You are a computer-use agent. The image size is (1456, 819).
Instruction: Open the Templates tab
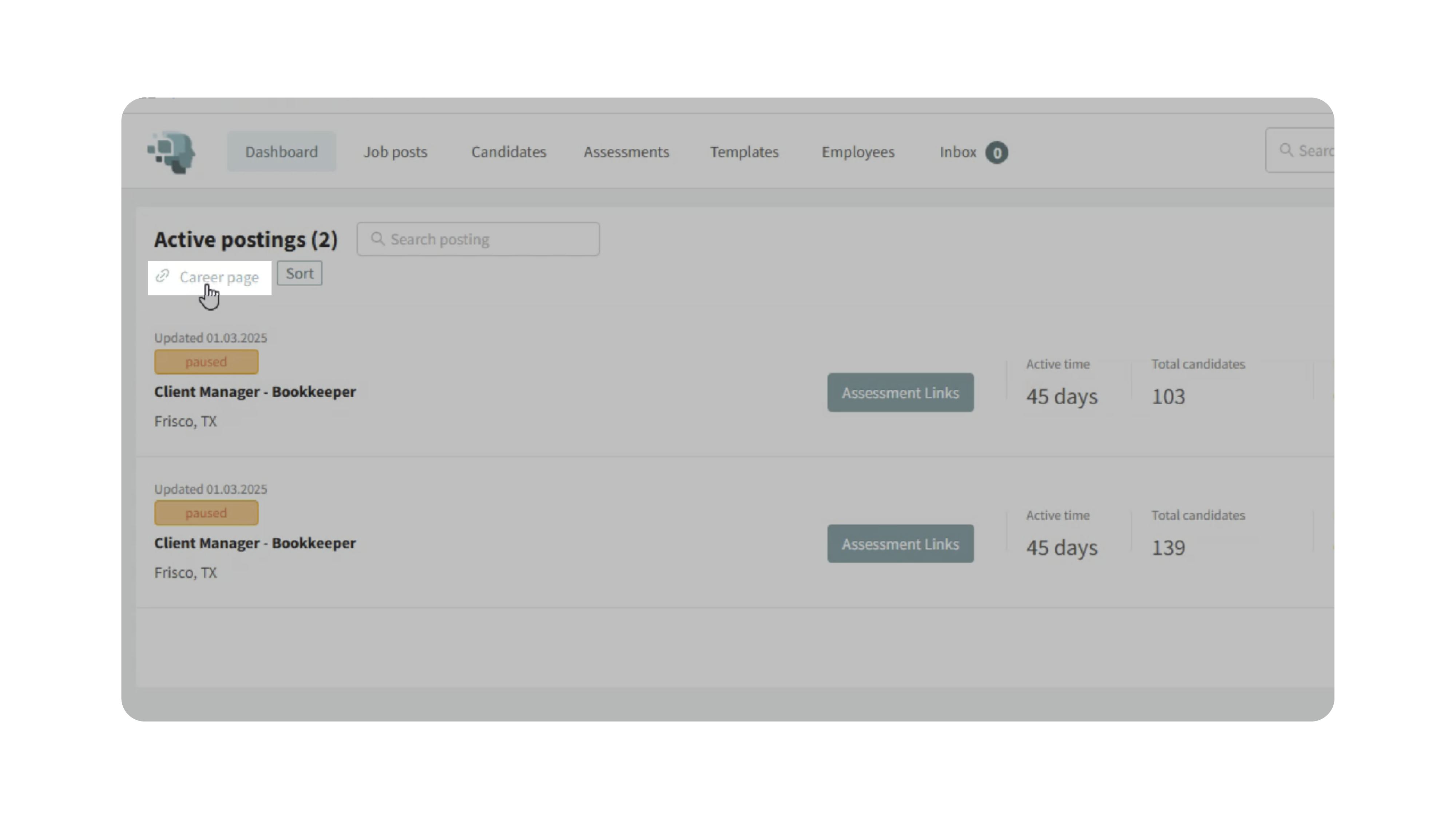[x=744, y=152]
